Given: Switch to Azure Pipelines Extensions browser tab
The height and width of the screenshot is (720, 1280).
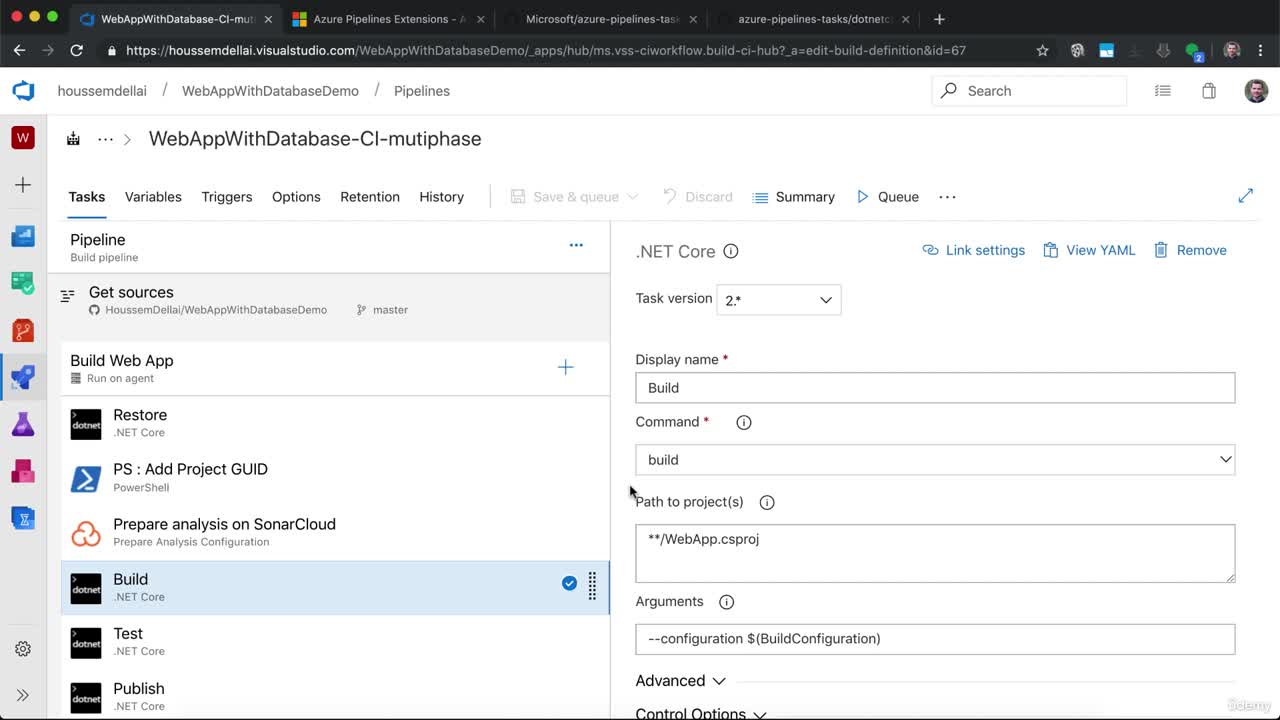Looking at the screenshot, I should pos(389,19).
